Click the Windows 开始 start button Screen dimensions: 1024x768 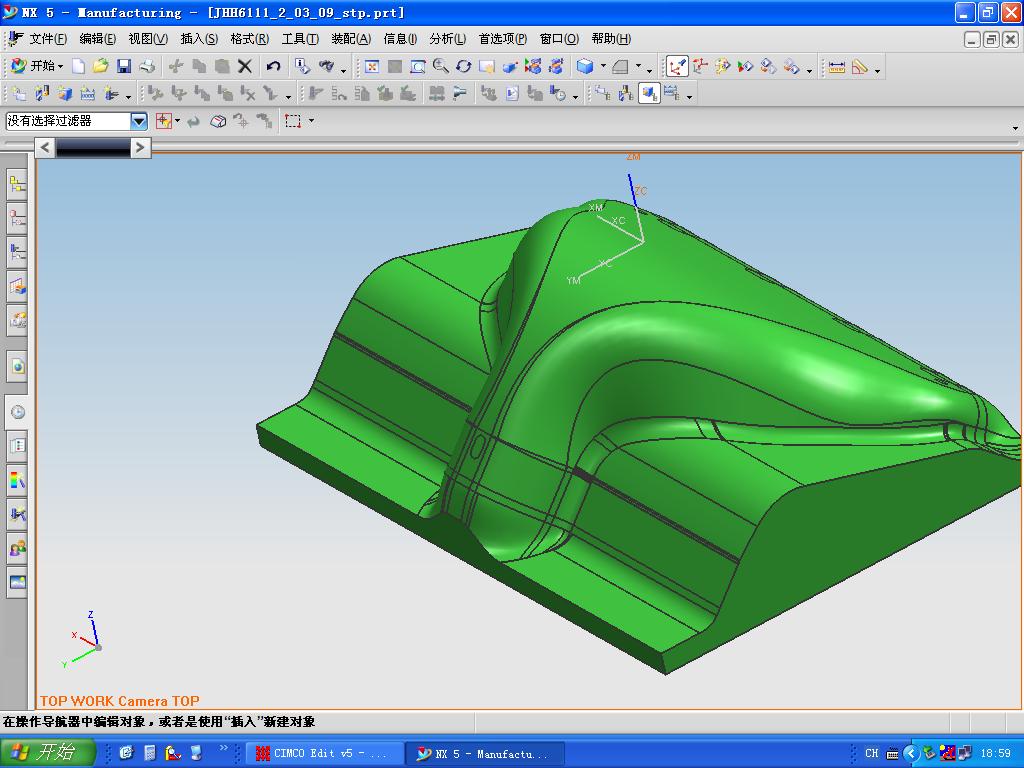pos(48,752)
